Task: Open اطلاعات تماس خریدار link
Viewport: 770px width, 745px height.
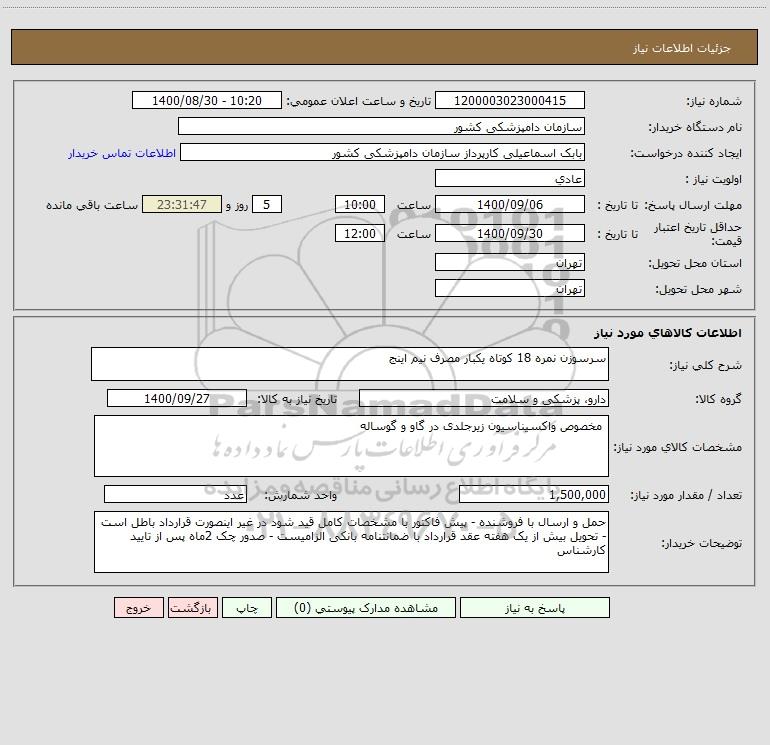Action: (x=122, y=153)
